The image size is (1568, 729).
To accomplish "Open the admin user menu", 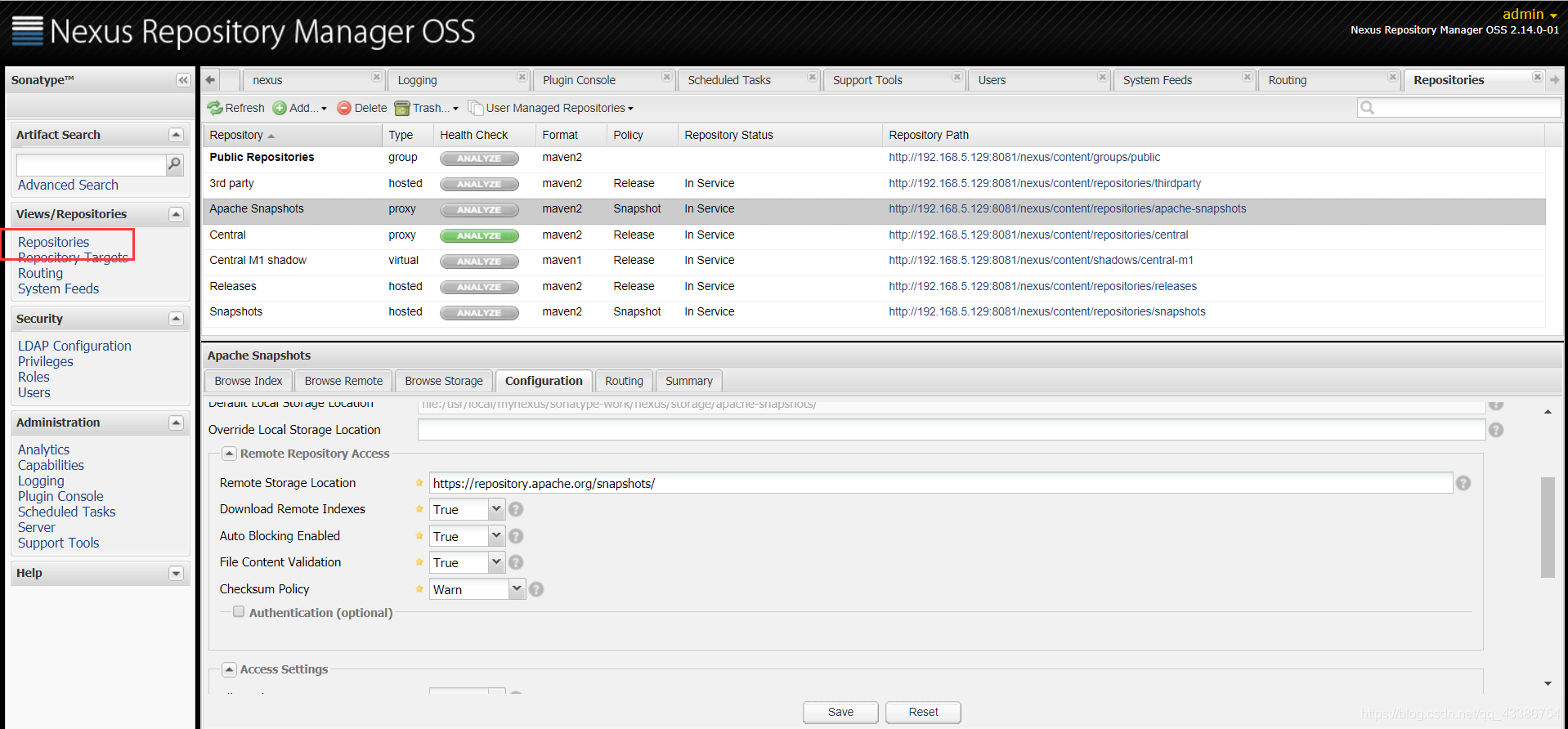I will point(1530,14).
